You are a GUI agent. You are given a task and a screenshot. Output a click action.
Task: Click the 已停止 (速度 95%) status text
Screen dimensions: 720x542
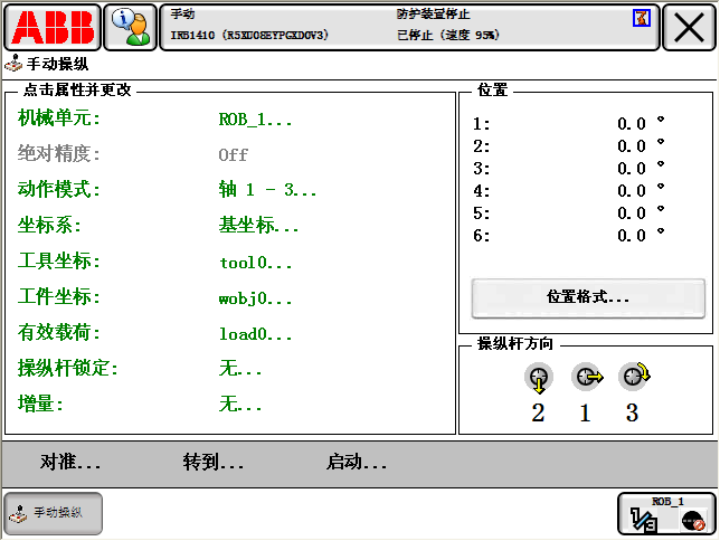pyautogui.click(x=448, y=35)
